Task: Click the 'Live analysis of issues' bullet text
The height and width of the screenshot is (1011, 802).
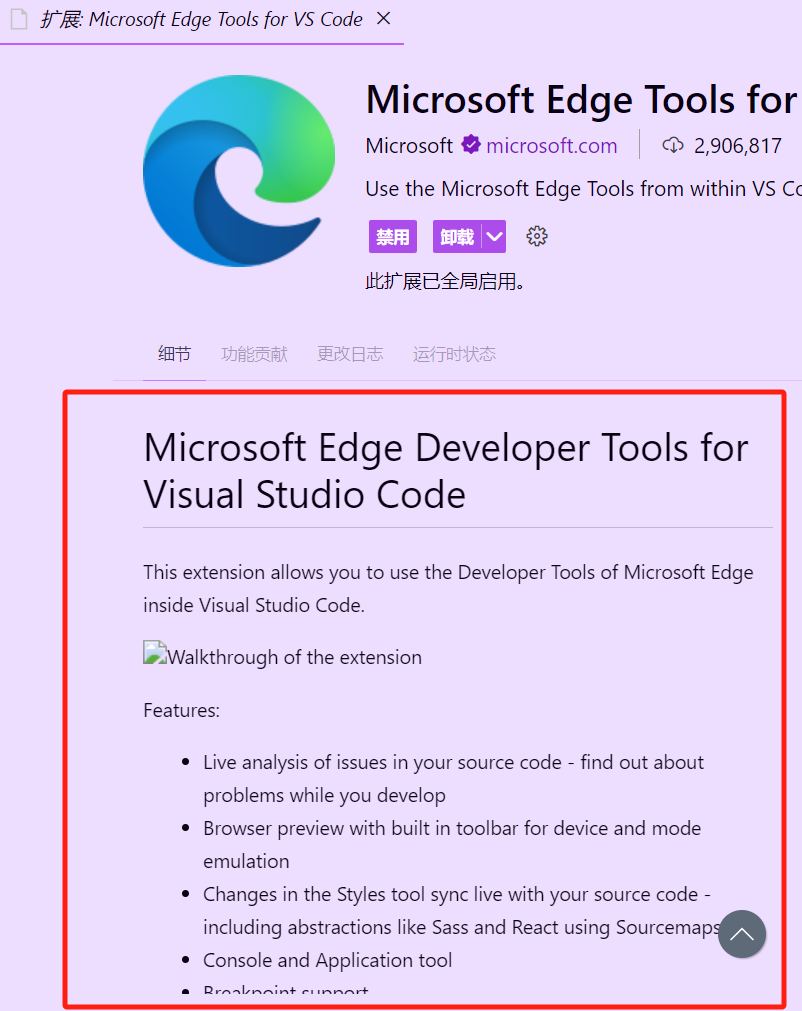Action: (453, 778)
